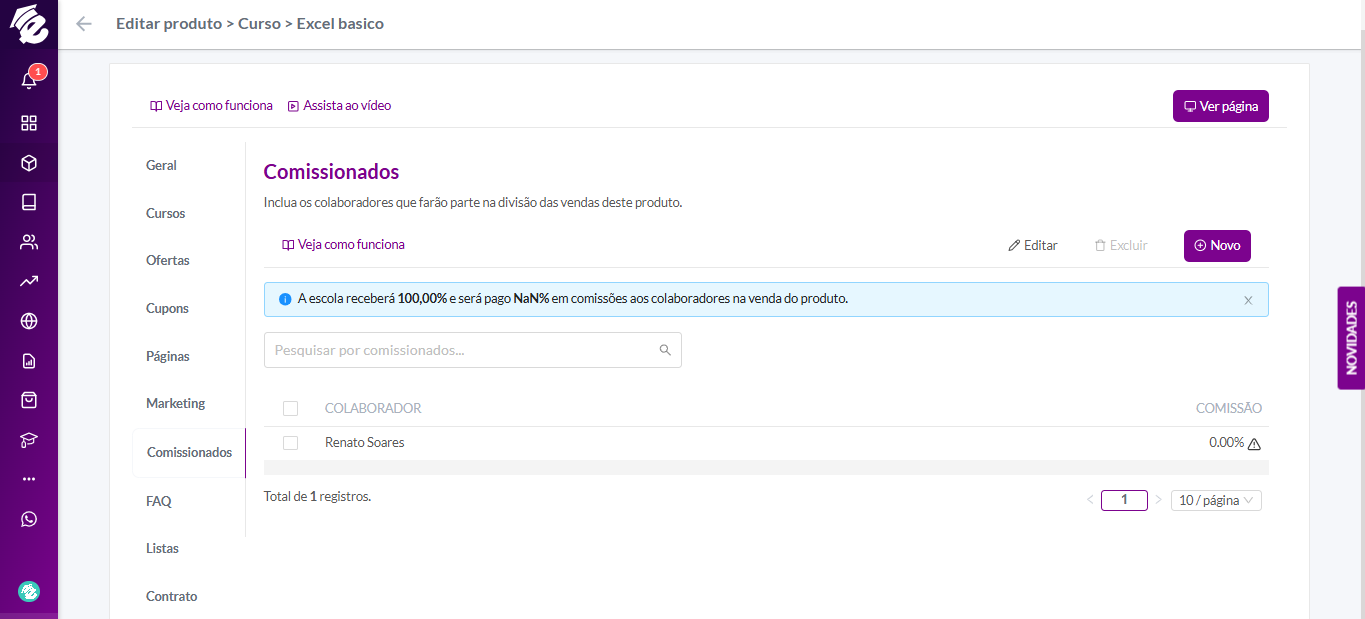The width and height of the screenshot is (1365, 619).
Task: Switch to the Páginas tab
Action: coord(168,356)
